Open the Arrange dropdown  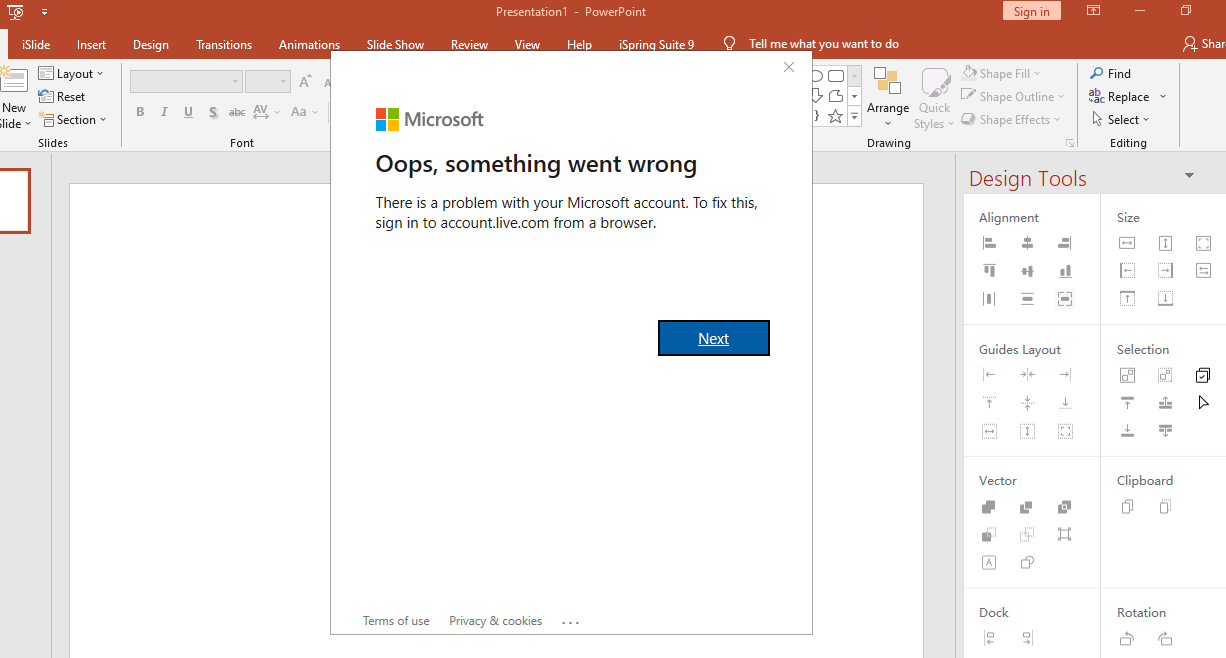pyautogui.click(x=888, y=98)
